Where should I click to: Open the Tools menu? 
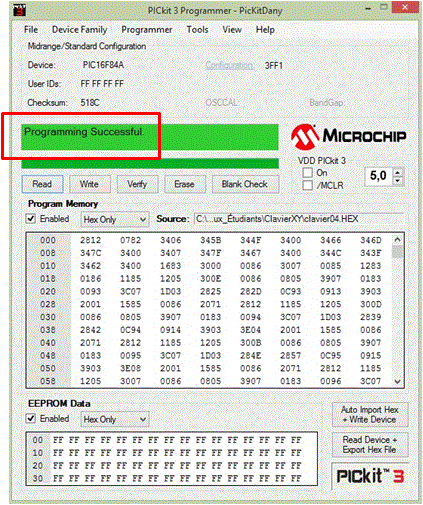(x=197, y=30)
